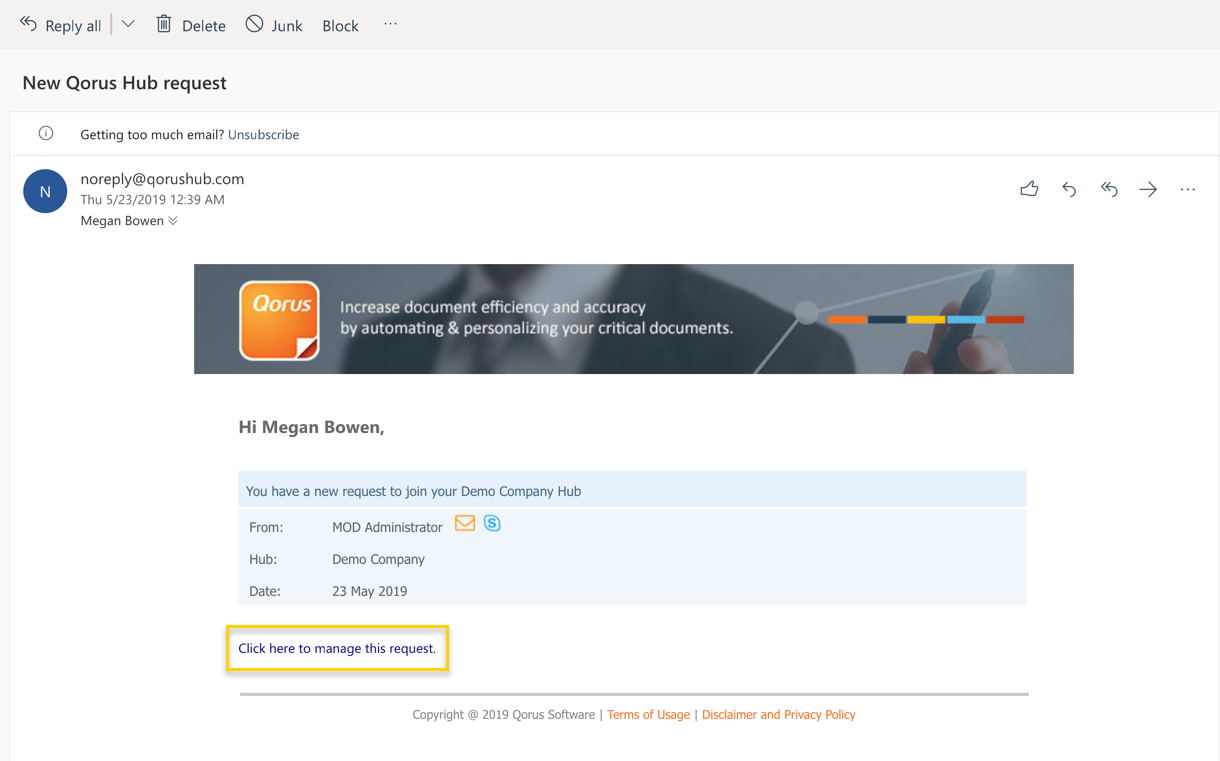
Task: Block the sender
Action: pyautogui.click(x=340, y=25)
